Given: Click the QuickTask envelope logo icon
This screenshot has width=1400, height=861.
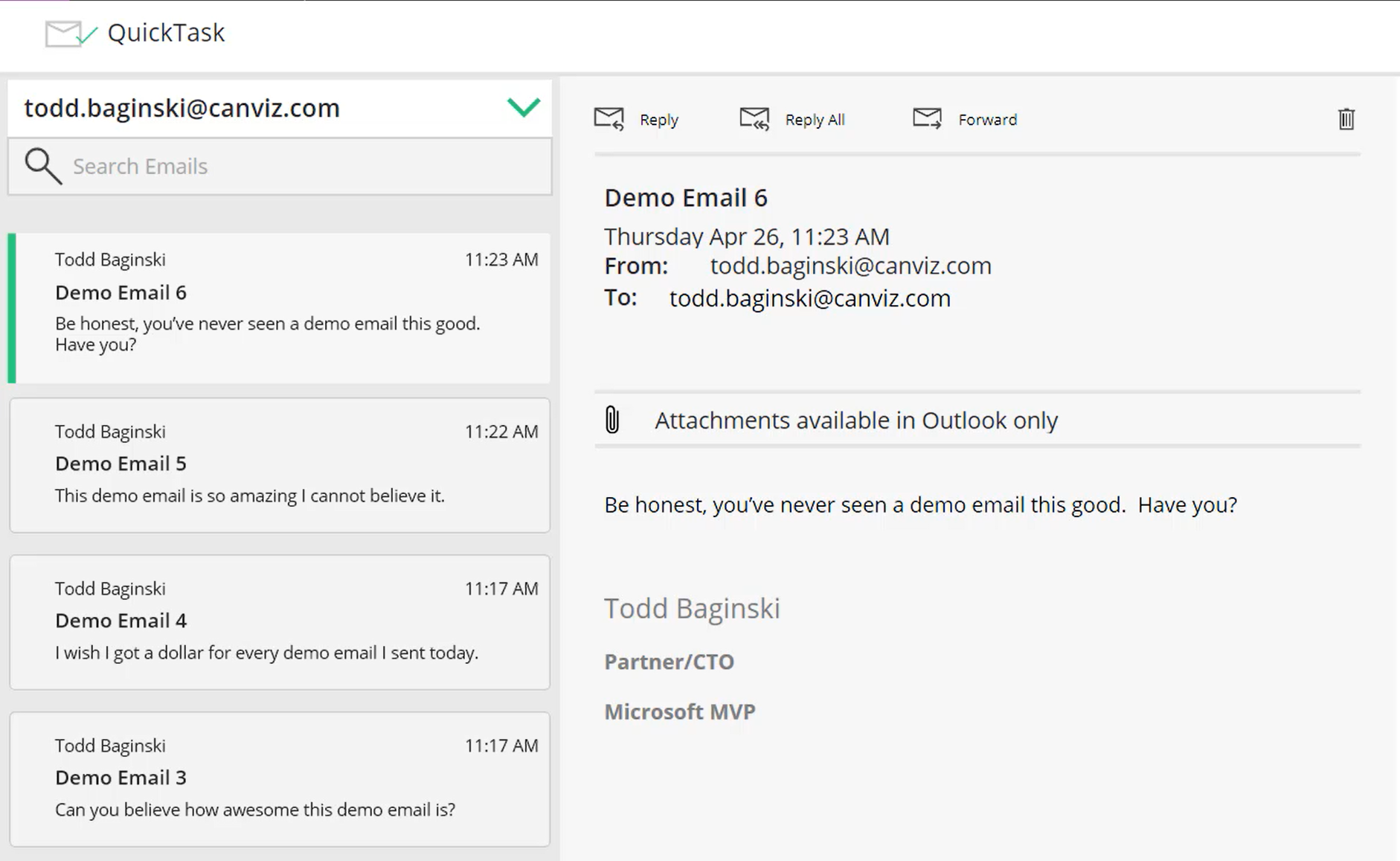Looking at the screenshot, I should pos(70,33).
